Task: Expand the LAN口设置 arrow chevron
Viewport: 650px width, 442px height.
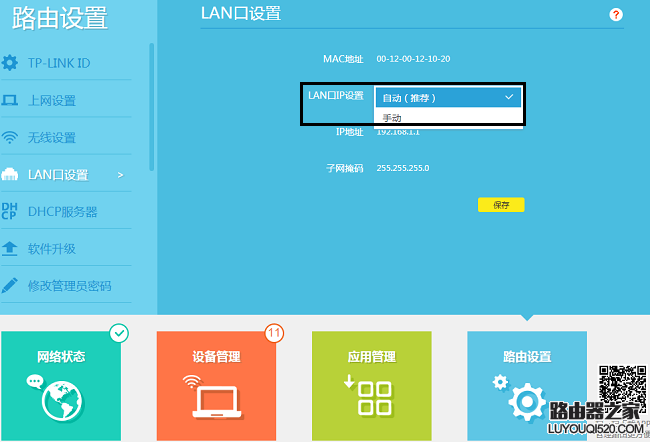Action: 120,175
